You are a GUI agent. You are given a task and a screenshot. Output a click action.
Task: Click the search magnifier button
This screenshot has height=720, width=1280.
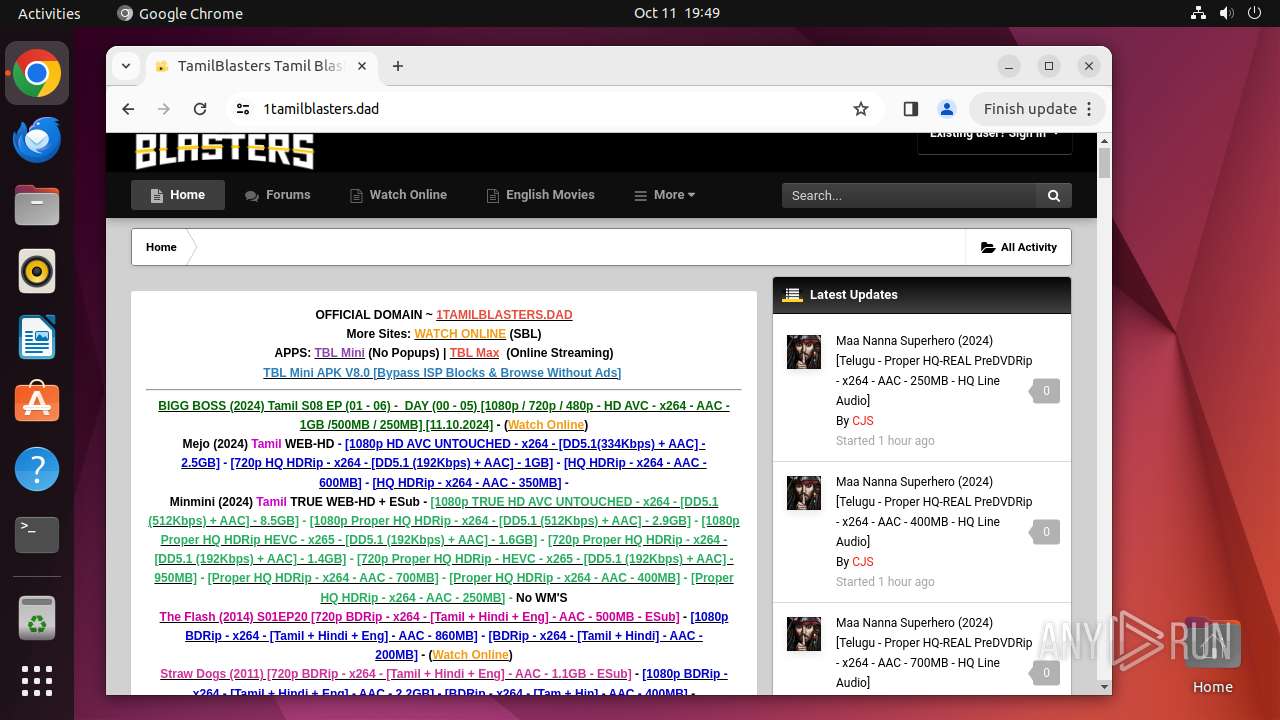pyautogui.click(x=1054, y=196)
